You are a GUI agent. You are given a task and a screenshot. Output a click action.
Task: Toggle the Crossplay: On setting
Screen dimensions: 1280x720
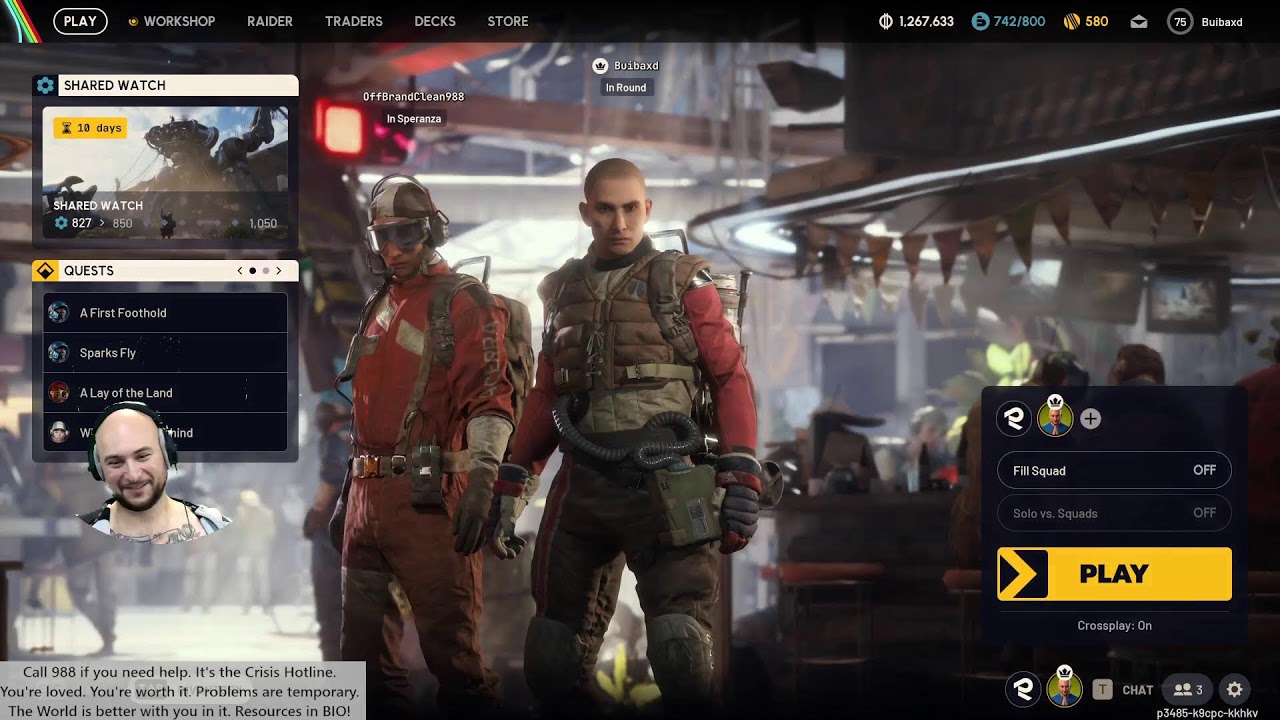coord(1115,626)
